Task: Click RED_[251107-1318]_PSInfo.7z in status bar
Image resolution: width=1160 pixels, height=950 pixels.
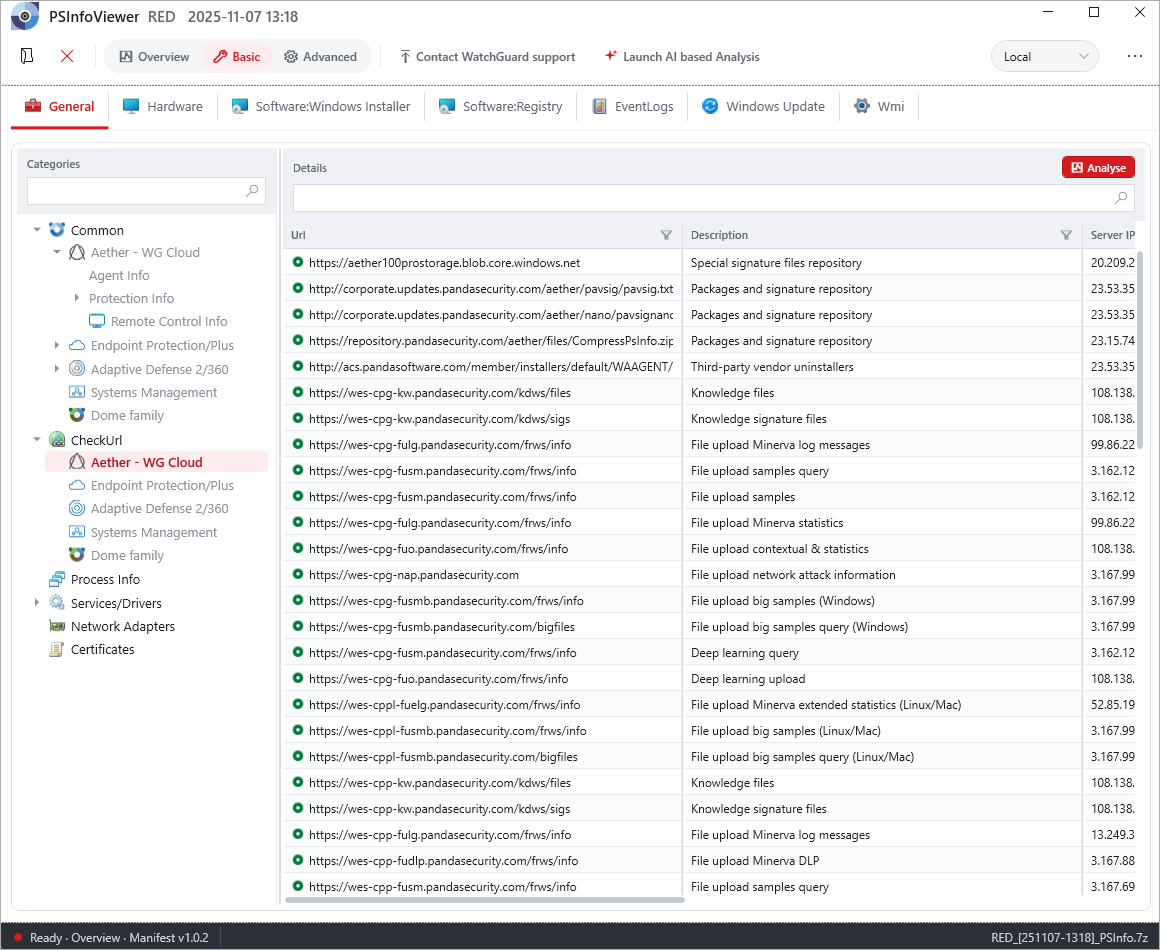Action: click(x=1069, y=937)
